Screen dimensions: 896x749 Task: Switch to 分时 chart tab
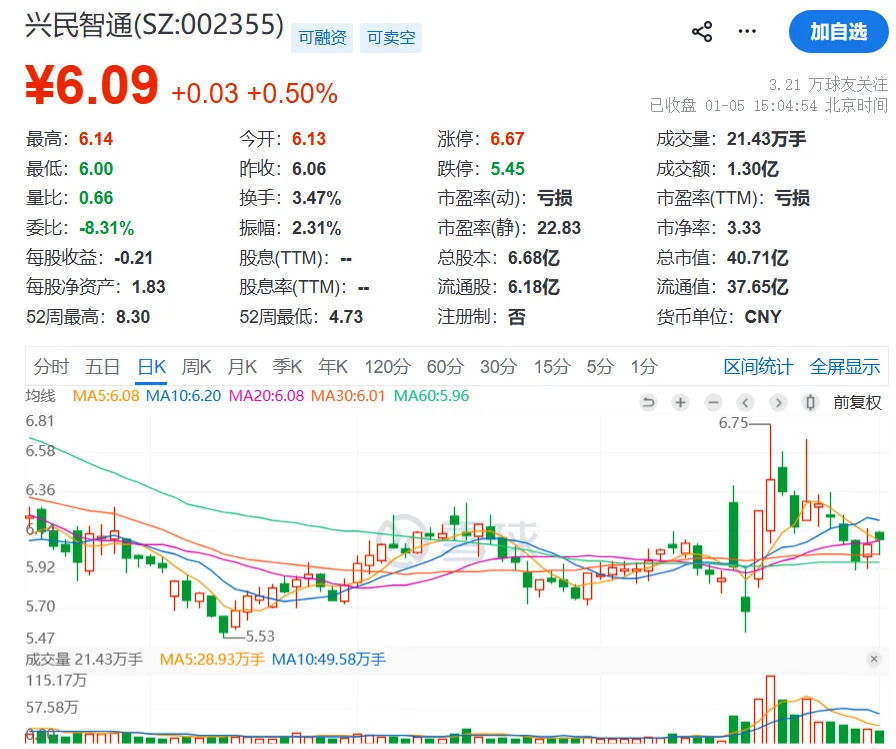click(x=51, y=367)
